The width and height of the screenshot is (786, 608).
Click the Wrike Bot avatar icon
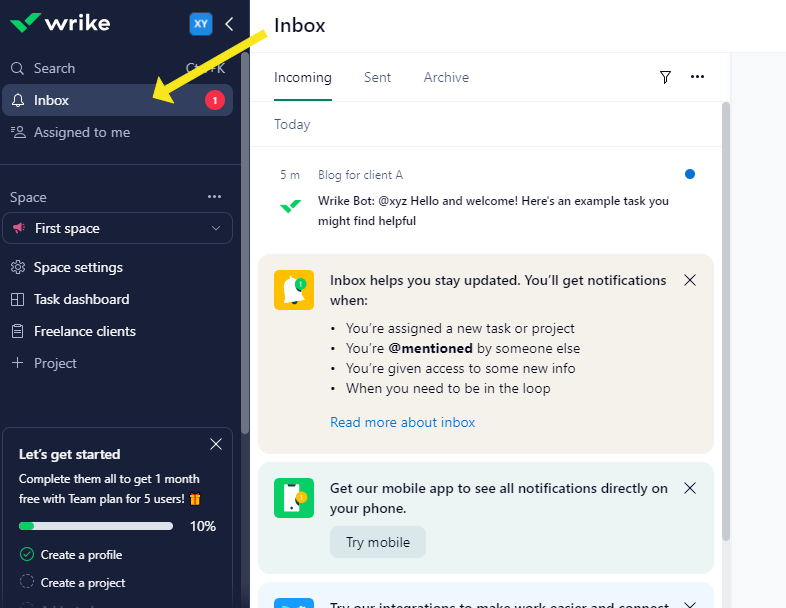[291, 206]
